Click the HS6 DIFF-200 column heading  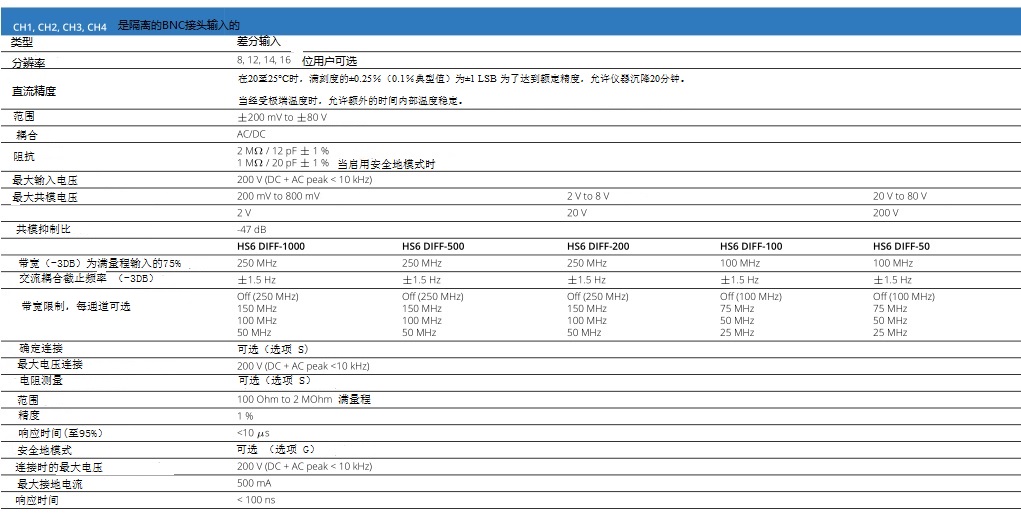[598, 246]
